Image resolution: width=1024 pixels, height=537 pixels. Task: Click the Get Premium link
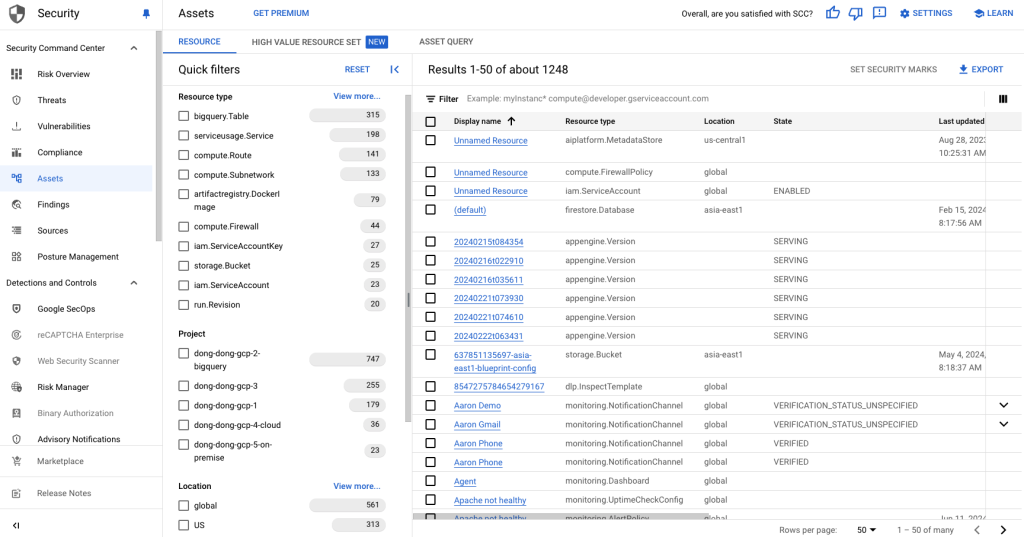(x=281, y=13)
